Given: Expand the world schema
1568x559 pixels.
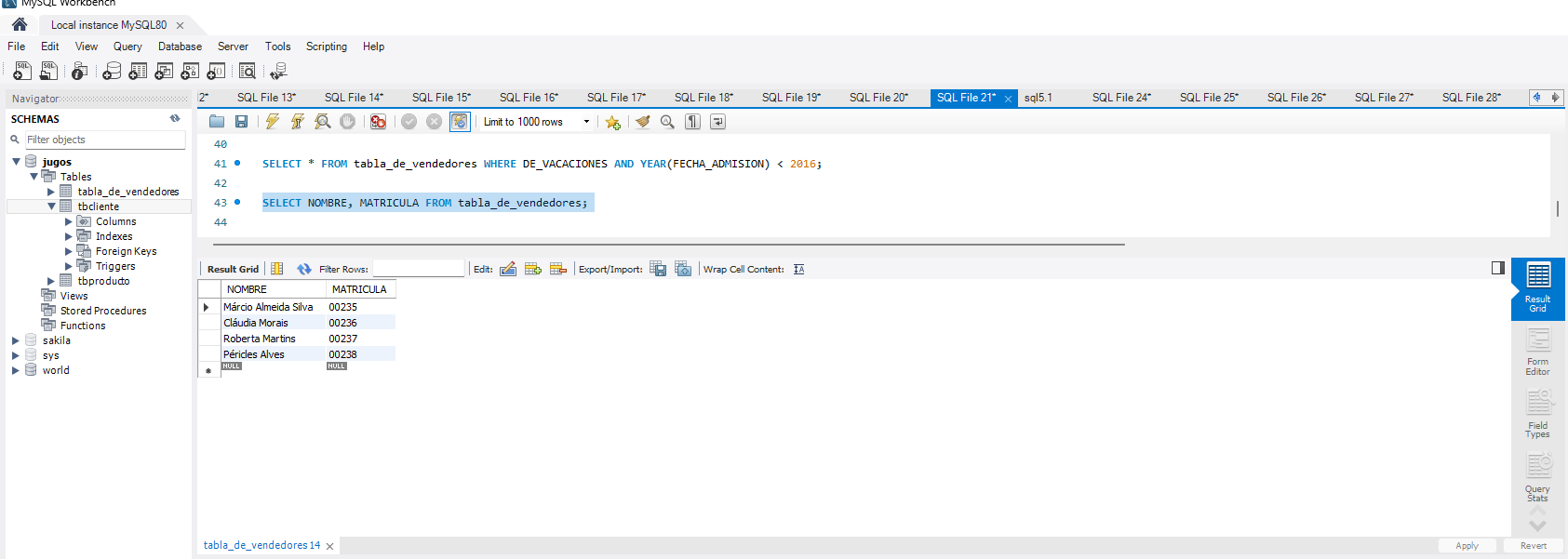Looking at the screenshot, I should point(16,370).
